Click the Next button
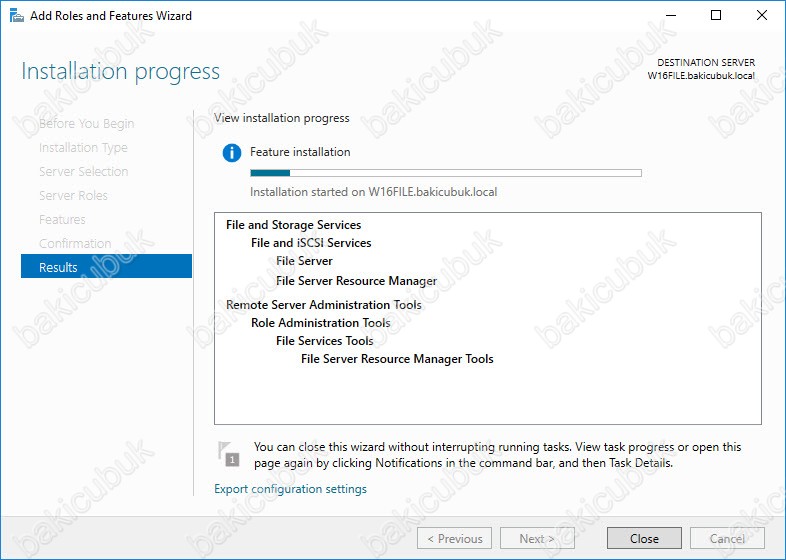This screenshot has height=560, width=786. 537,538
